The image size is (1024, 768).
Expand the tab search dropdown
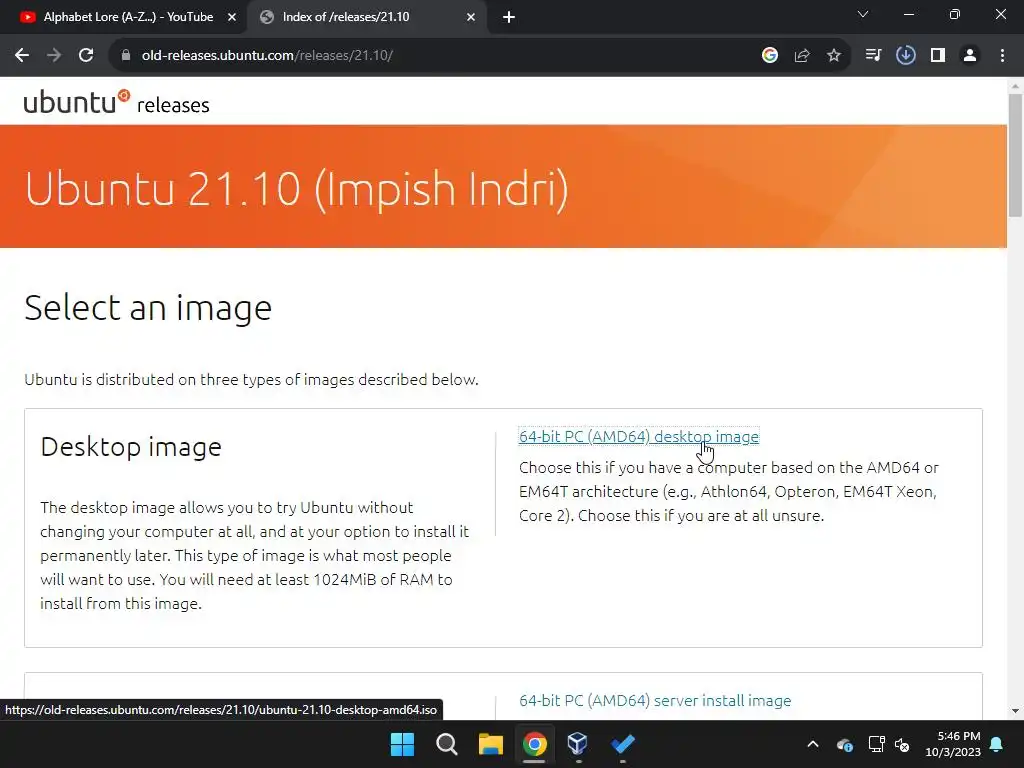click(x=863, y=14)
